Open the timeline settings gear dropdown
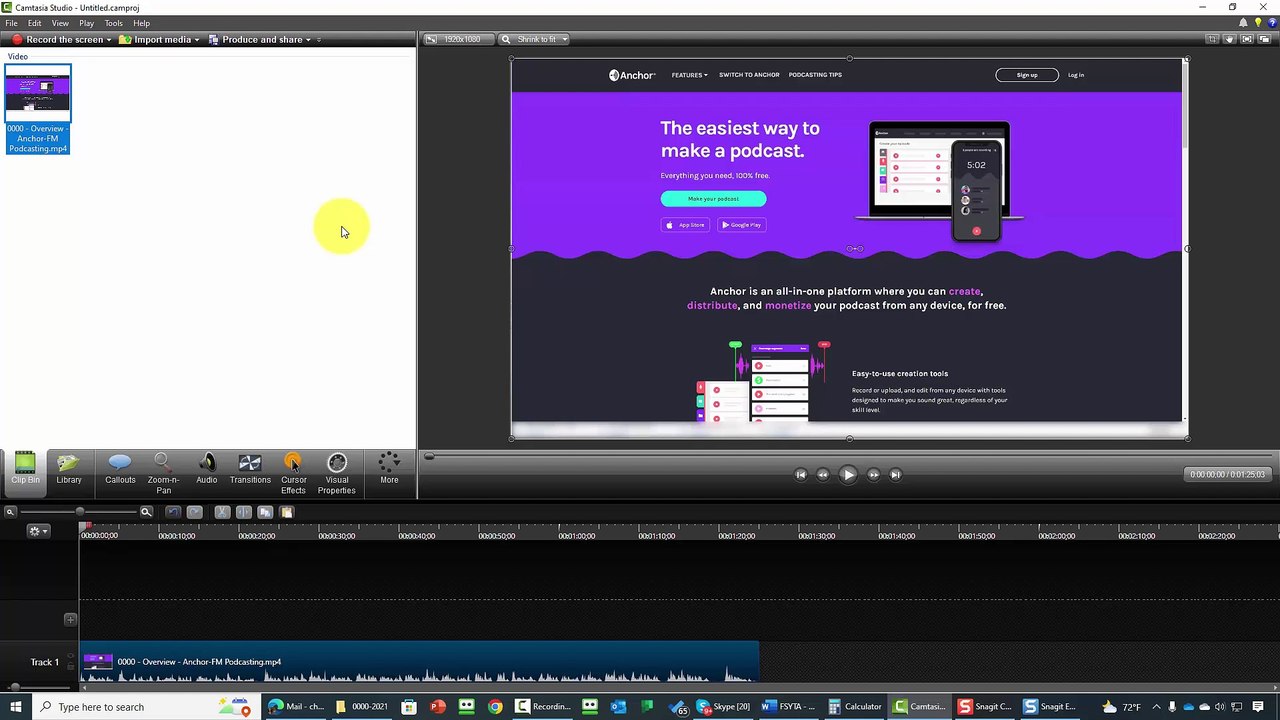1280x720 pixels. 38,531
